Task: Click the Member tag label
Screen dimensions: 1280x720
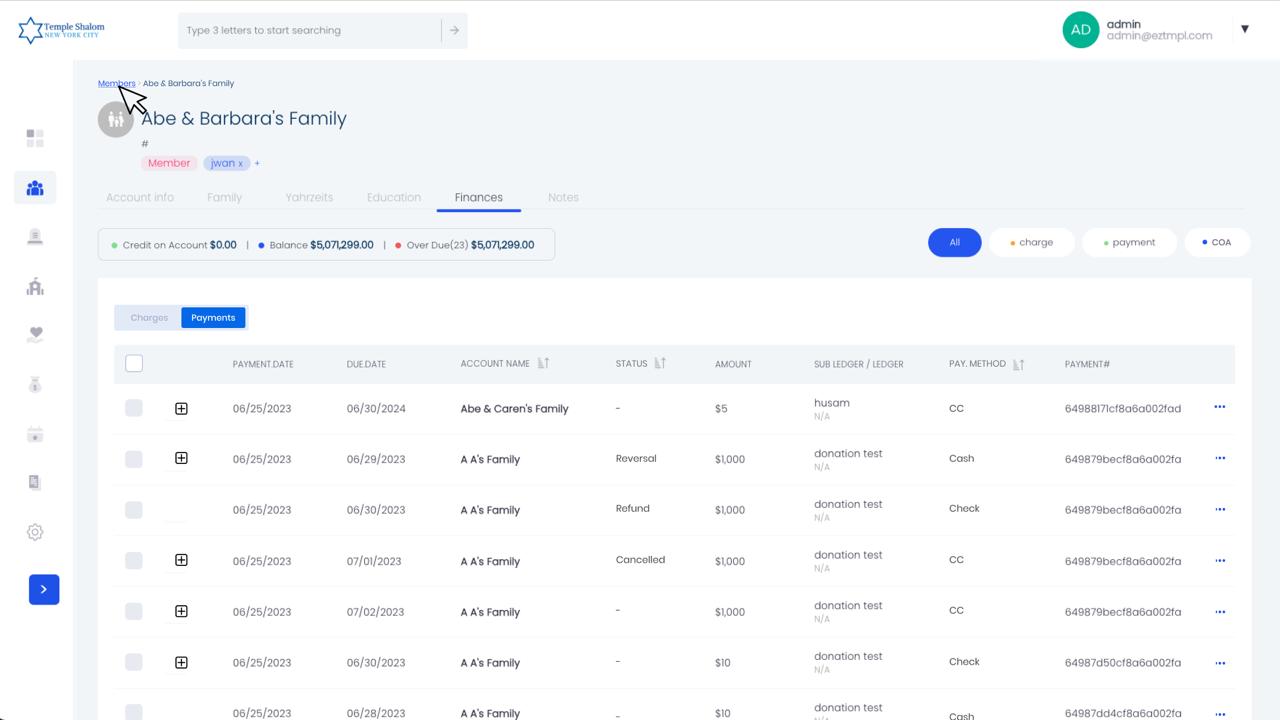Action: 169,163
